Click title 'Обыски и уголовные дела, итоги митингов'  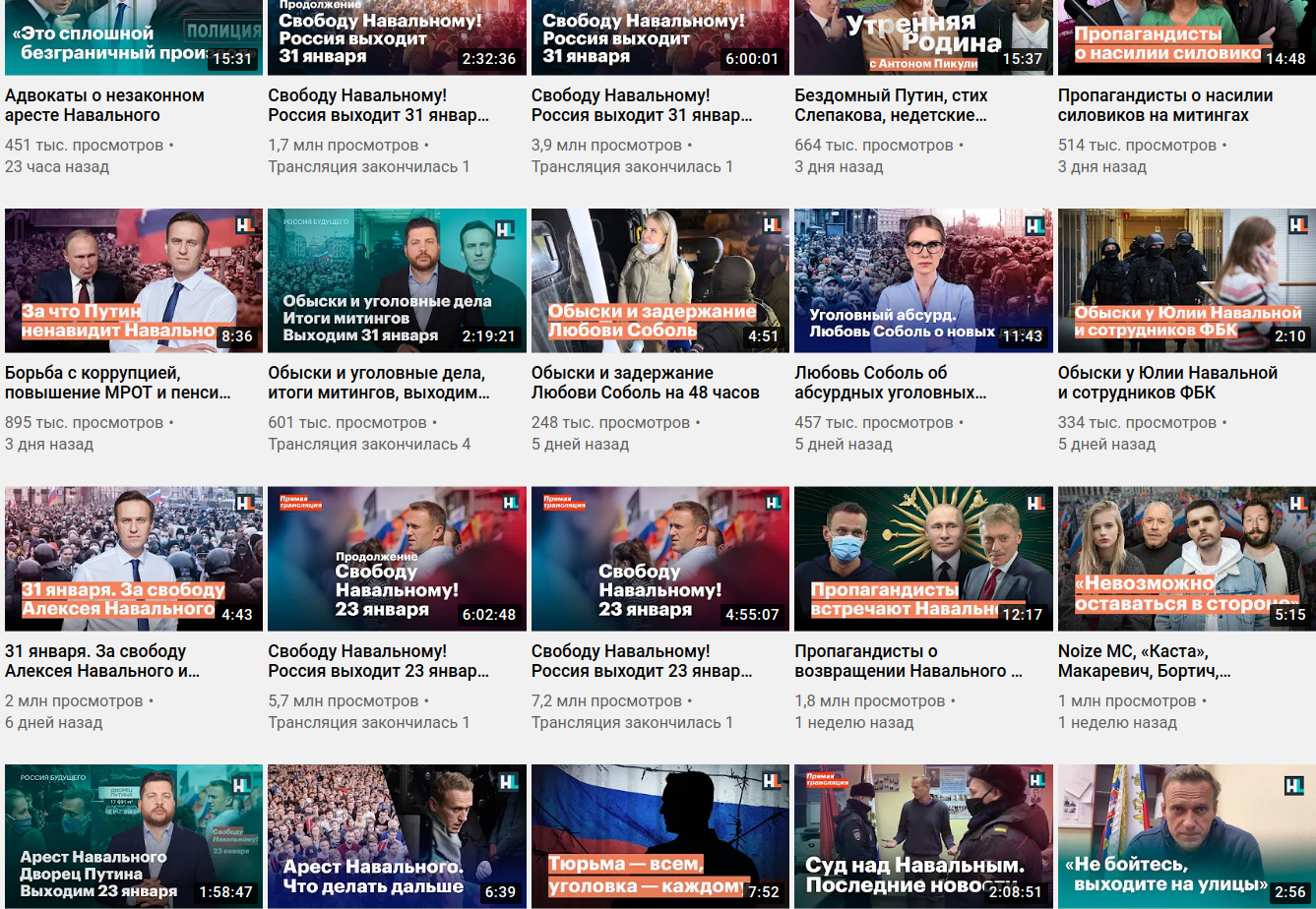click(x=379, y=383)
